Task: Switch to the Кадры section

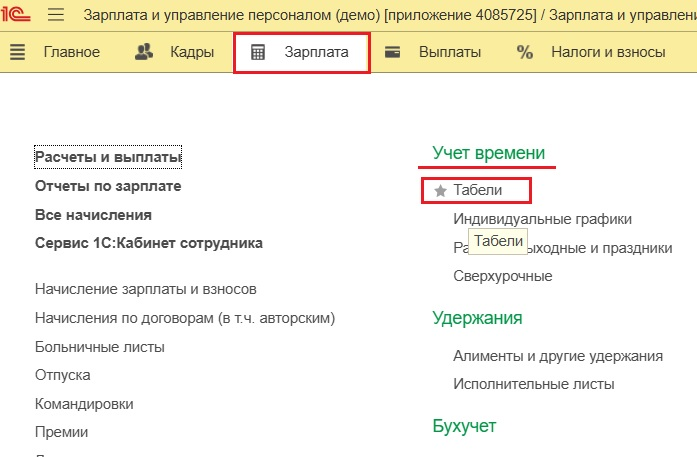Action: pyautogui.click(x=192, y=52)
